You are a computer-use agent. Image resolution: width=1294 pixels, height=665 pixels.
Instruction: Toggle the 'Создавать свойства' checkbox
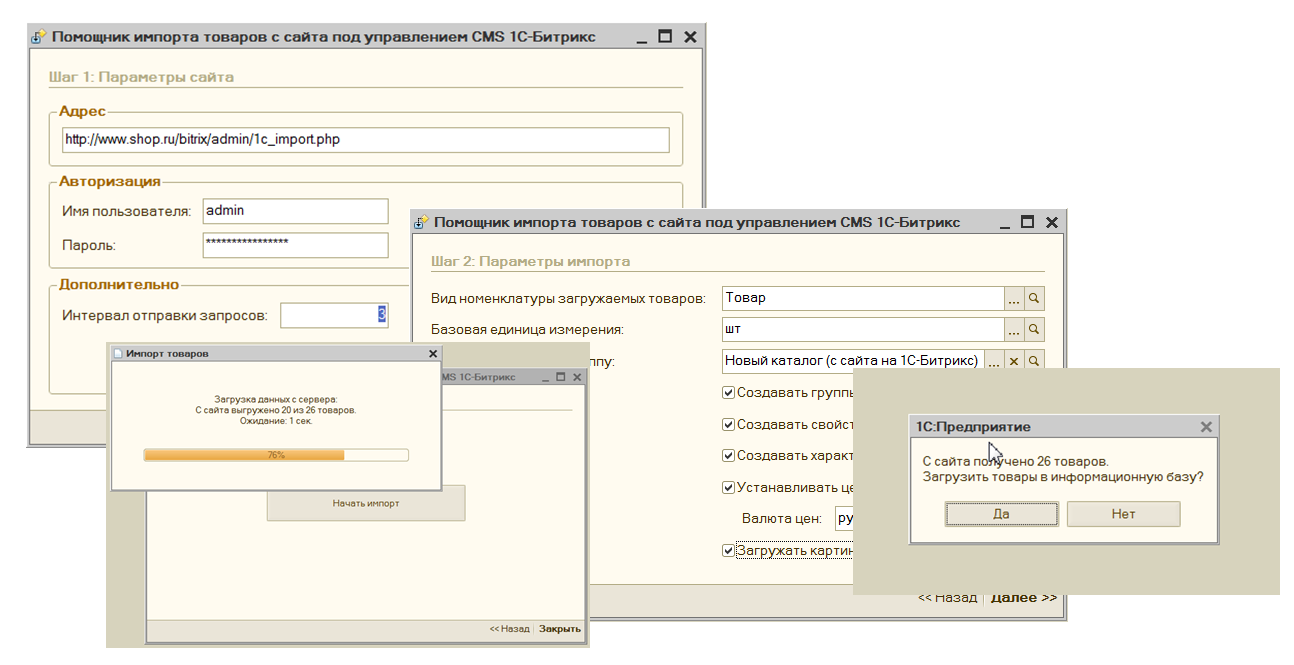728,424
